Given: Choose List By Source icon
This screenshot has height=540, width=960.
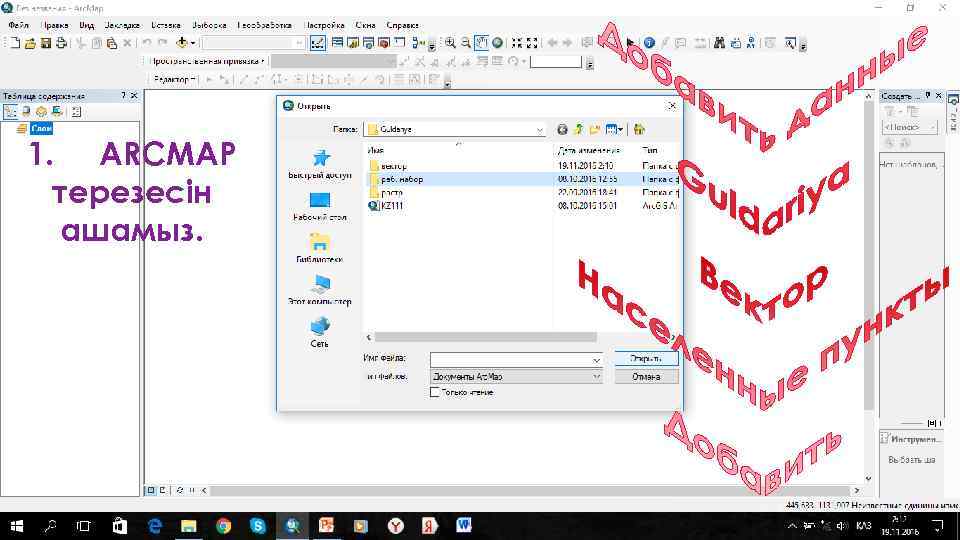Looking at the screenshot, I should click(26, 111).
